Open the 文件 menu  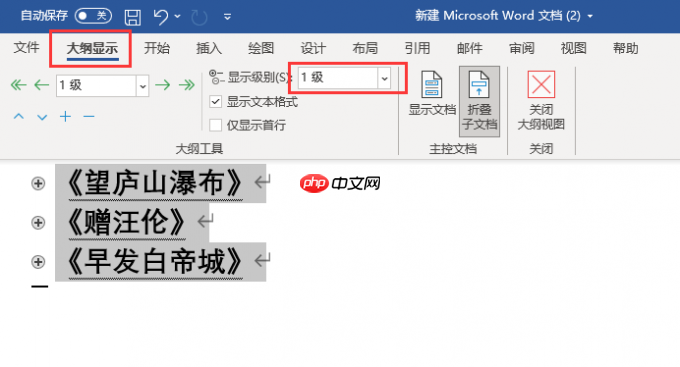26,48
